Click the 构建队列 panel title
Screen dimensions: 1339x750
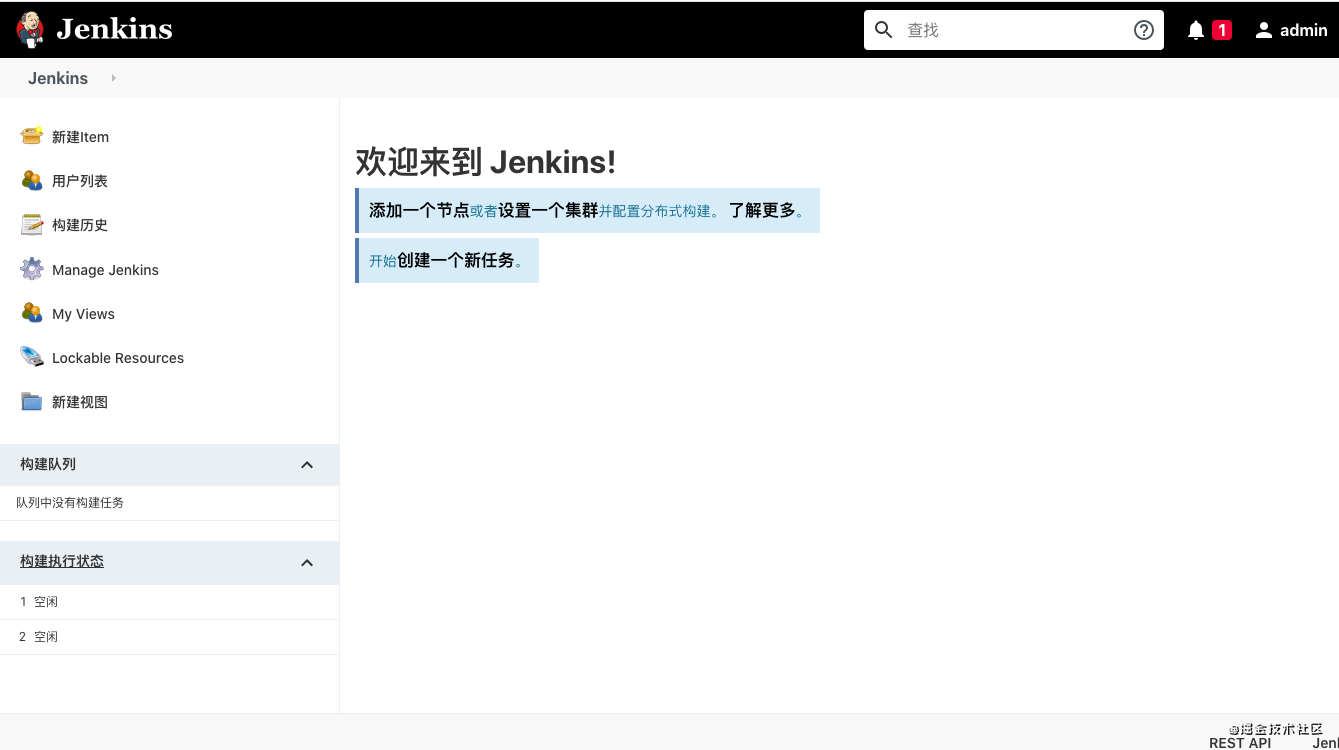point(48,464)
